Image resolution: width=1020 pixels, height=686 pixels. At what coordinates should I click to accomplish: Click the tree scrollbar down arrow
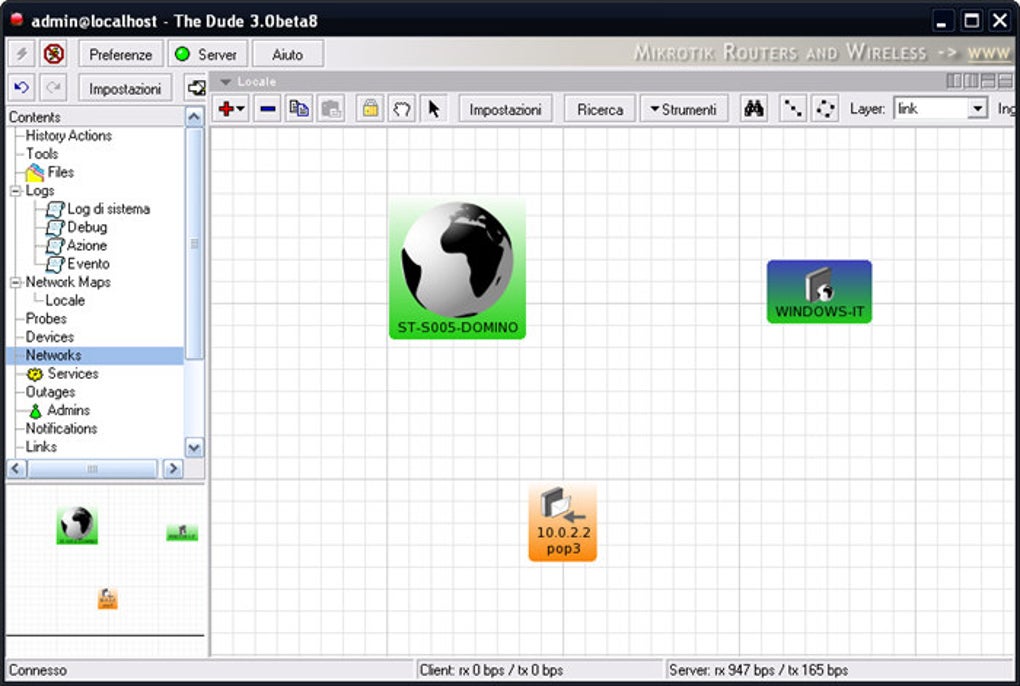click(x=194, y=447)
